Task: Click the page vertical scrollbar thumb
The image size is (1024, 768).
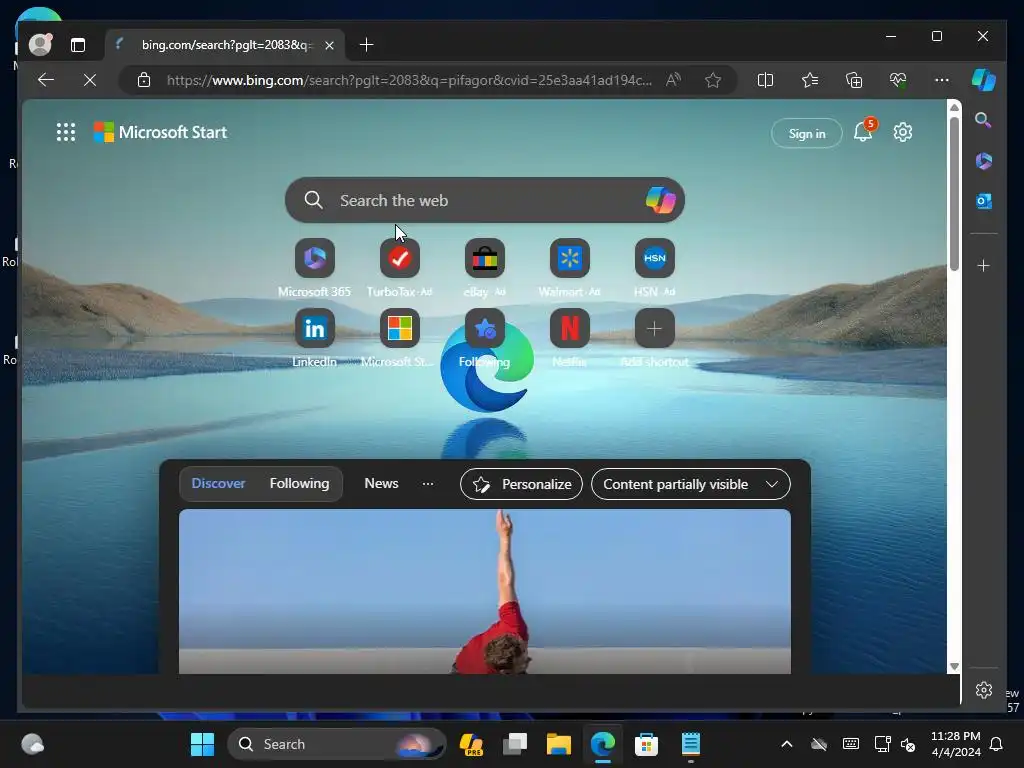Action: click(x=954, y=193)
